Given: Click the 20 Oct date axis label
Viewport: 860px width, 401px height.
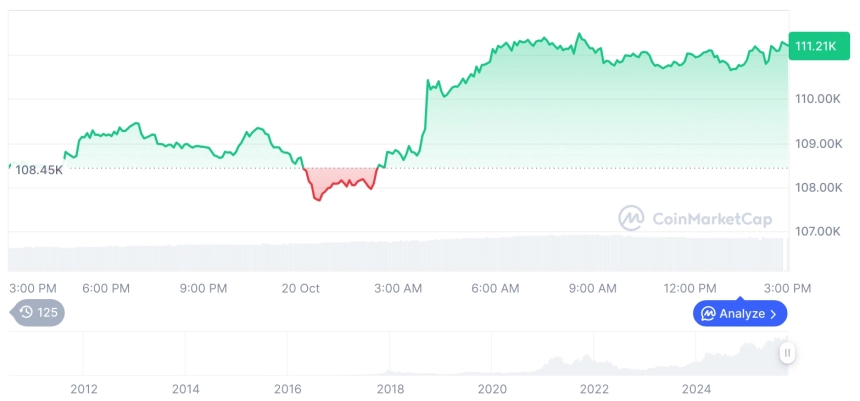Looking at the screenshot, I should tap(300, 288).
